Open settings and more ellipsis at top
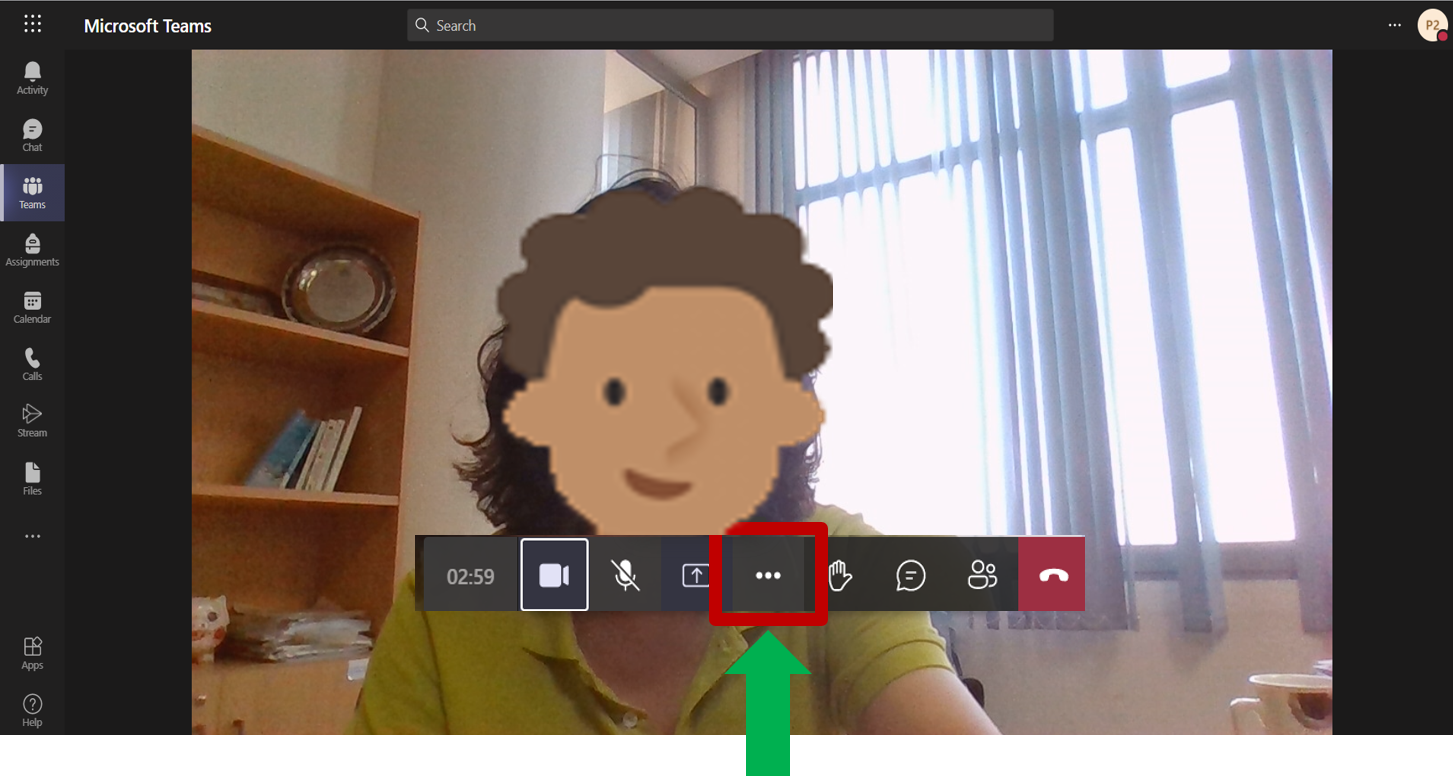This screenshot has height=776, width=1453. pyautogui.click(x=1394, y=26)
